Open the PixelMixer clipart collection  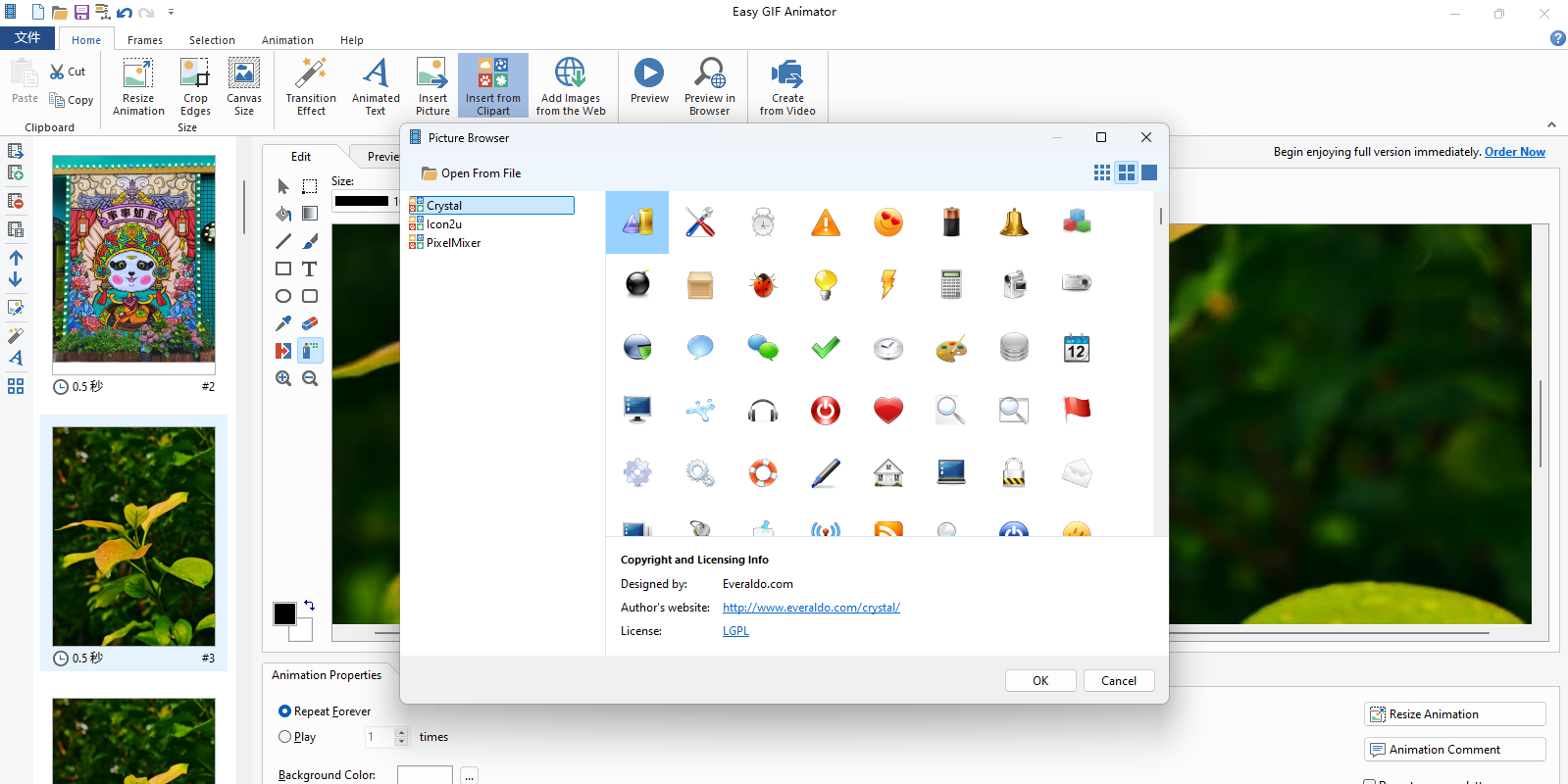point(453,243)
